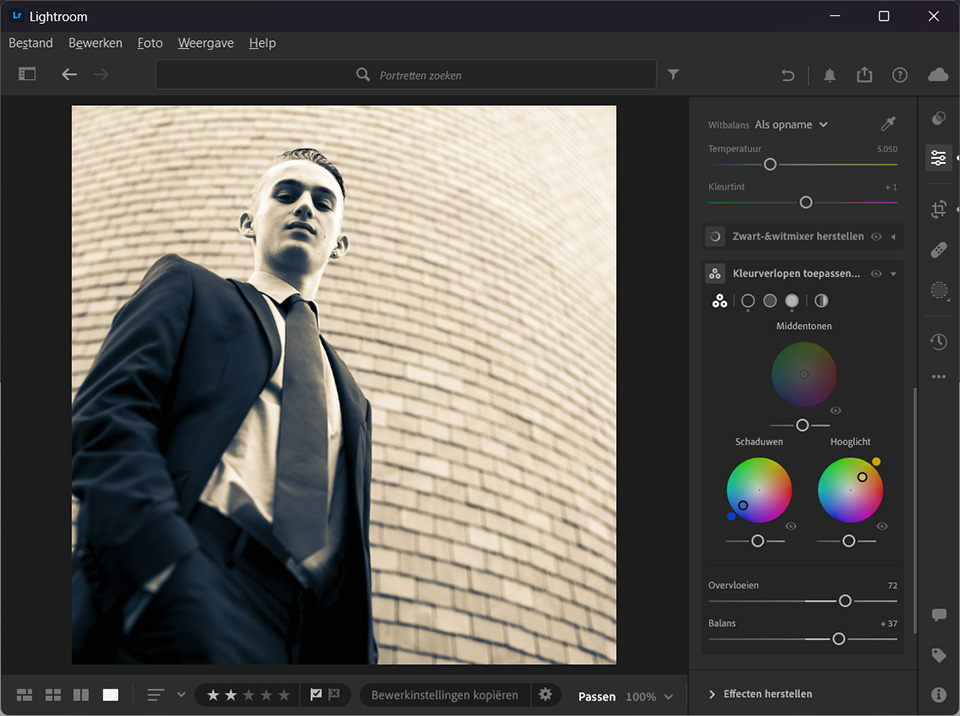Go back with the left arrow
The width and height of the screenshot is (960, 716).
pos(69,75)
